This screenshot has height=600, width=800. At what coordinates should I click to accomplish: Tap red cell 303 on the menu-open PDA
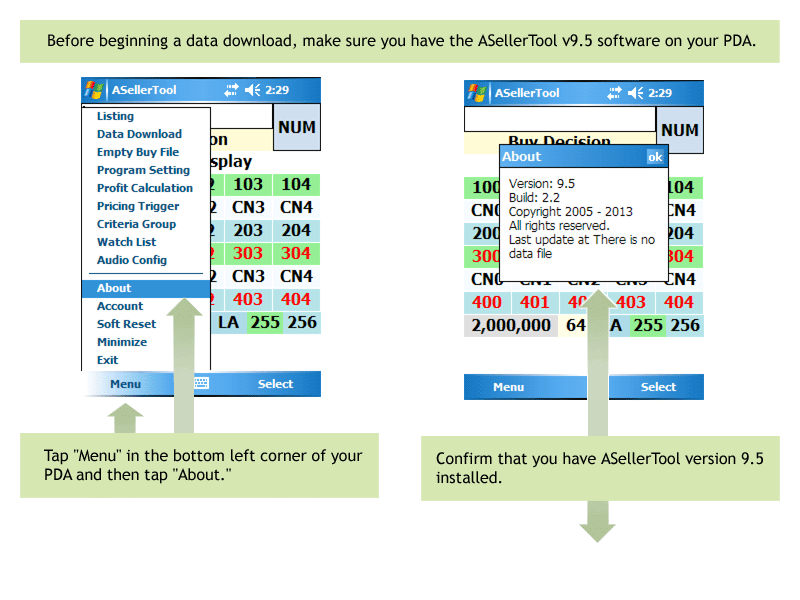[x=248, y=254]
